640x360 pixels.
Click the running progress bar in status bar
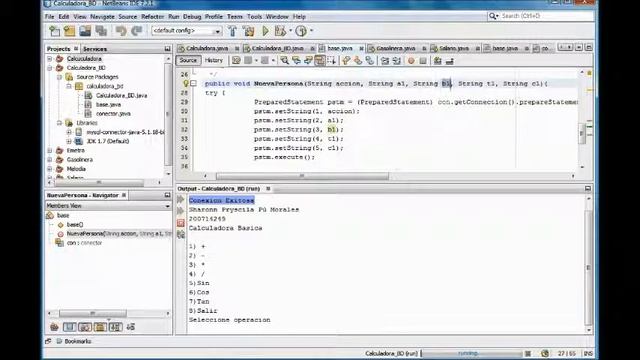472,353
